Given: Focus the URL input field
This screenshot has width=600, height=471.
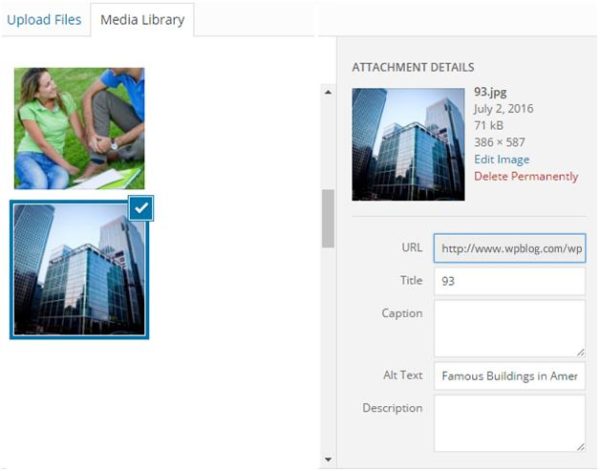Looking at the screenshot, I should point(510,248).
